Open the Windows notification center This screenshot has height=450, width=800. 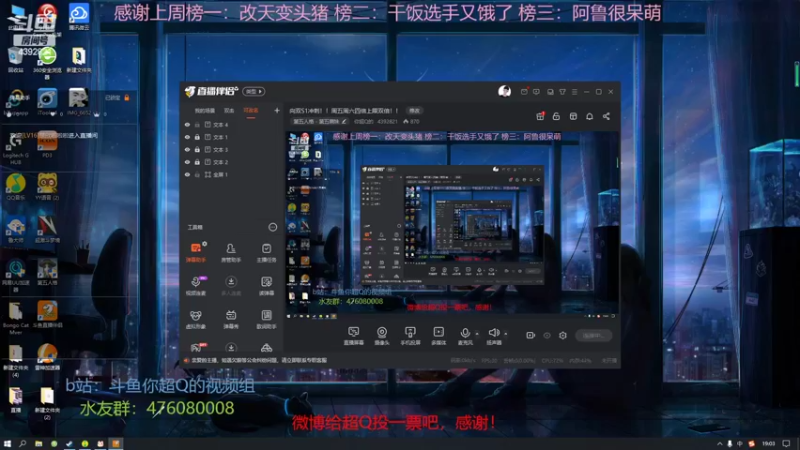786,444
